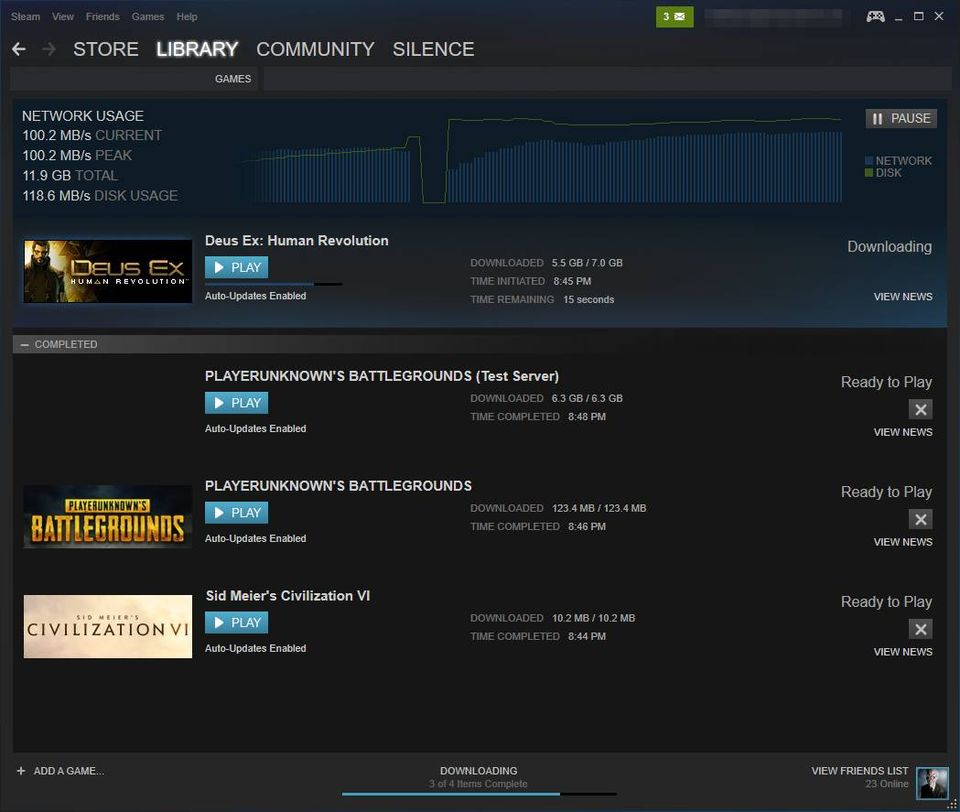Click Add a Game at bottom left
Image resolution: width=960 pixels, height=812 pixels.
[60, 771]
